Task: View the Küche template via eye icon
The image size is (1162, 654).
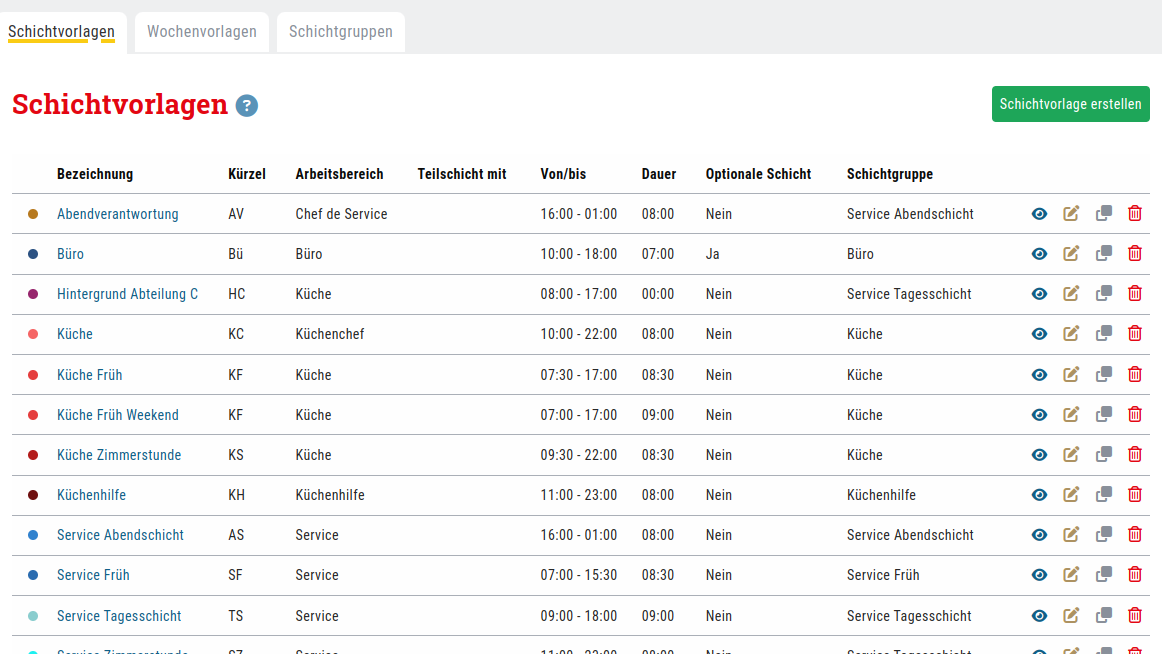Action: click(1039, 334)
